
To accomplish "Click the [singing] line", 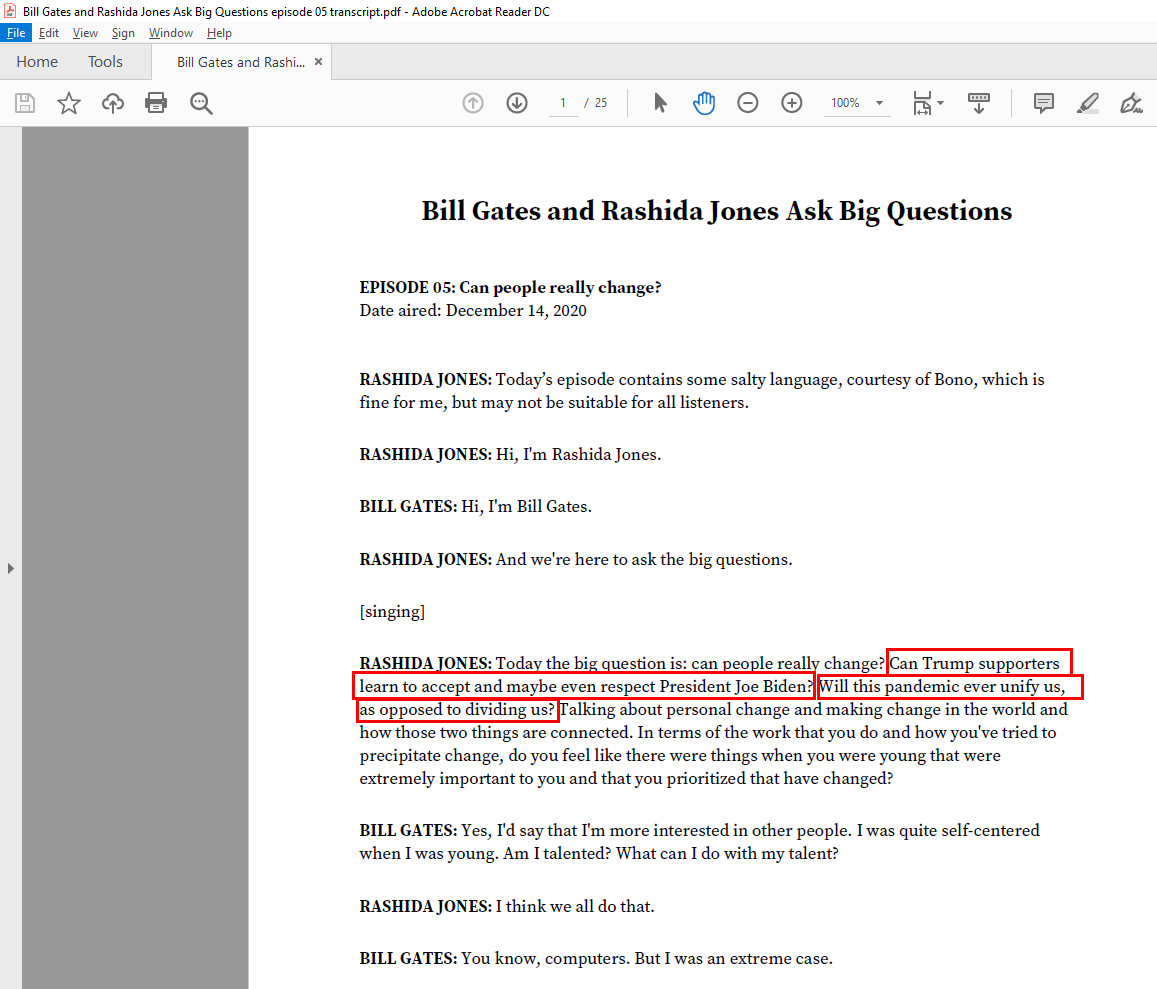I will click(392, 611).
